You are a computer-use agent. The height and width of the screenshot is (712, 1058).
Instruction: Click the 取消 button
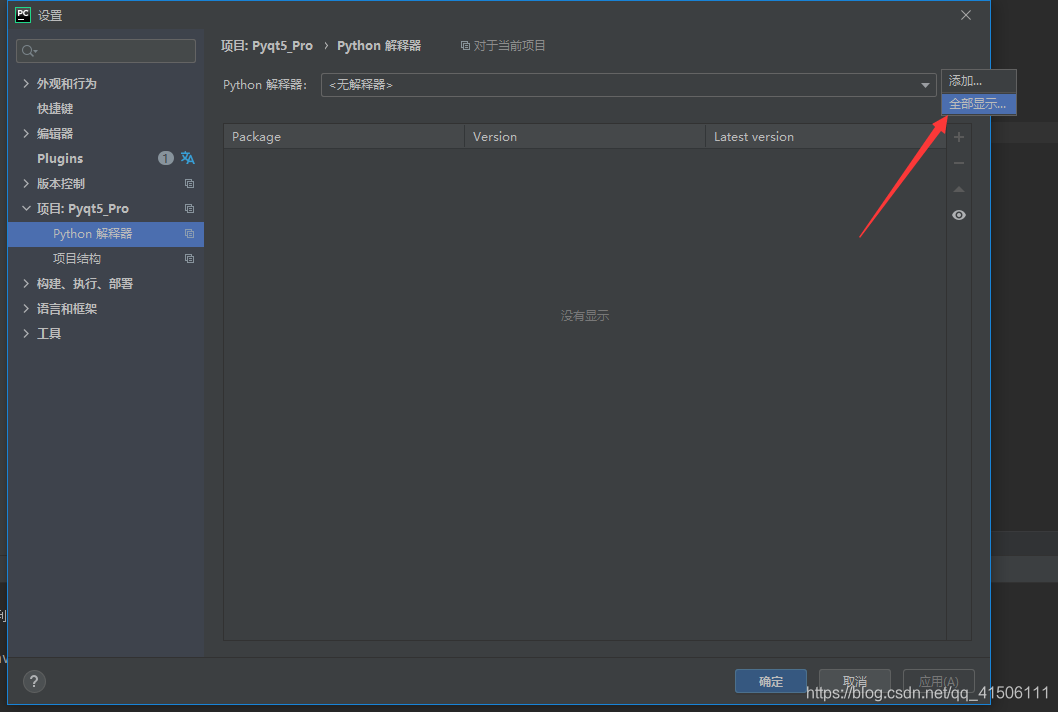(855, 682)
